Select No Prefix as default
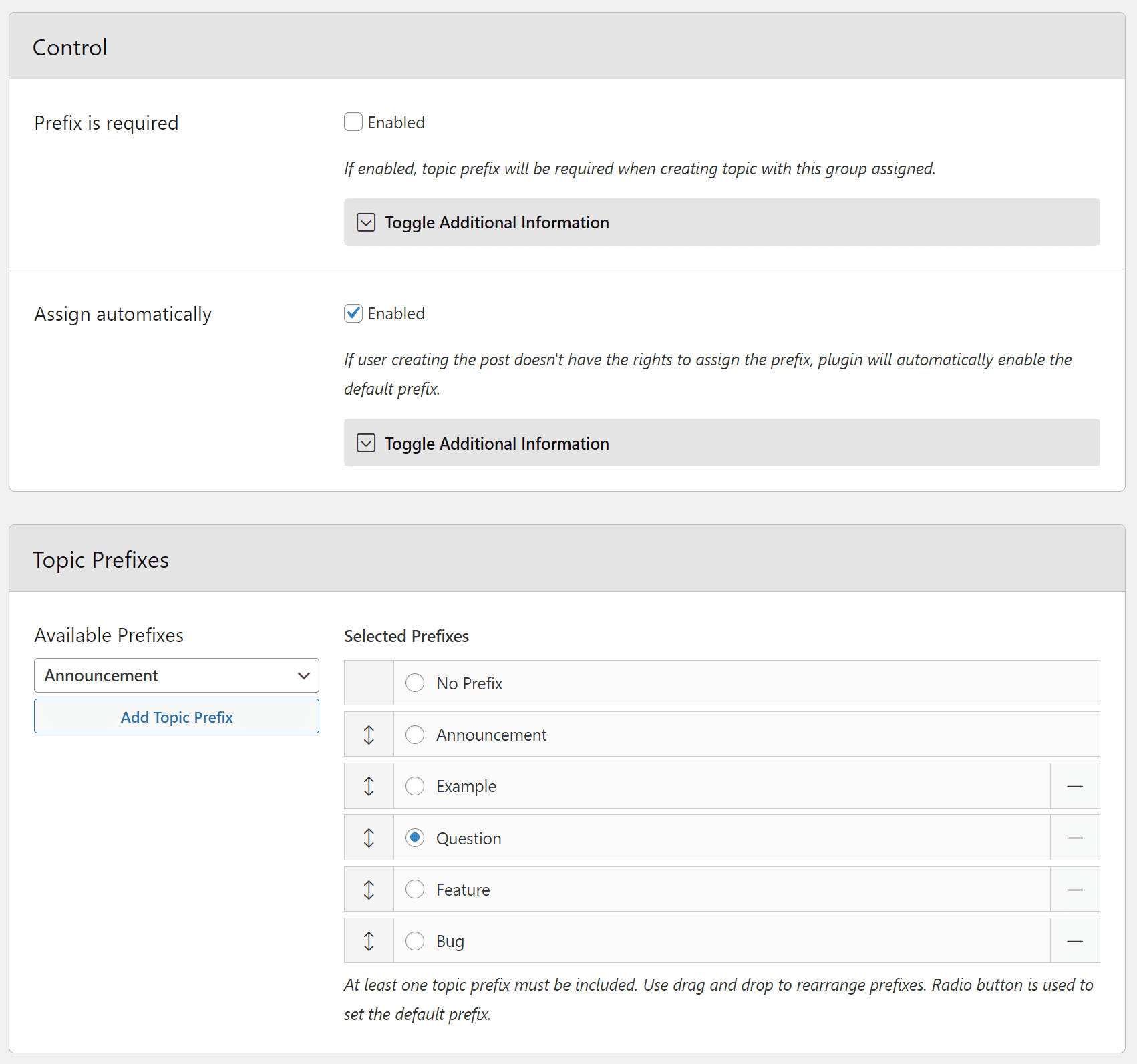The width and height of the screenshot is (1137, 1064). tap(415, 683)
